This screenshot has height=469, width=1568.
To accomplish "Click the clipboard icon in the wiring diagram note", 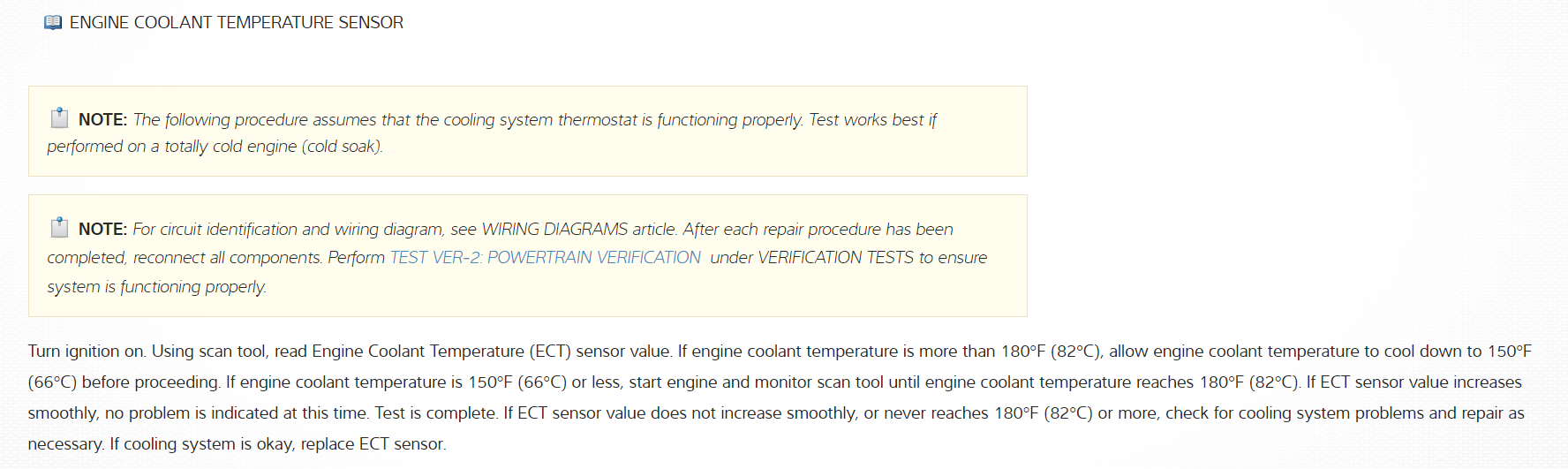I will pyautogui.click(x=59, y=227).
